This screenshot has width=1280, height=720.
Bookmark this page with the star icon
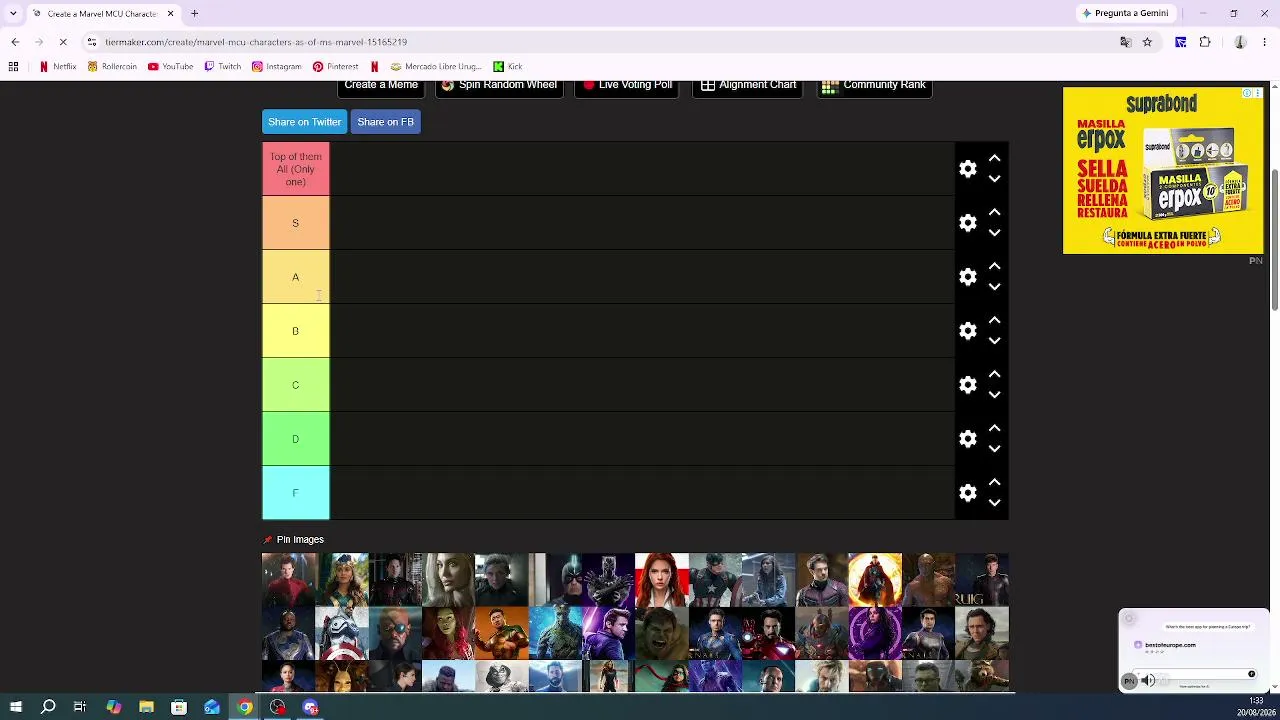click(x=1147, y=42)
